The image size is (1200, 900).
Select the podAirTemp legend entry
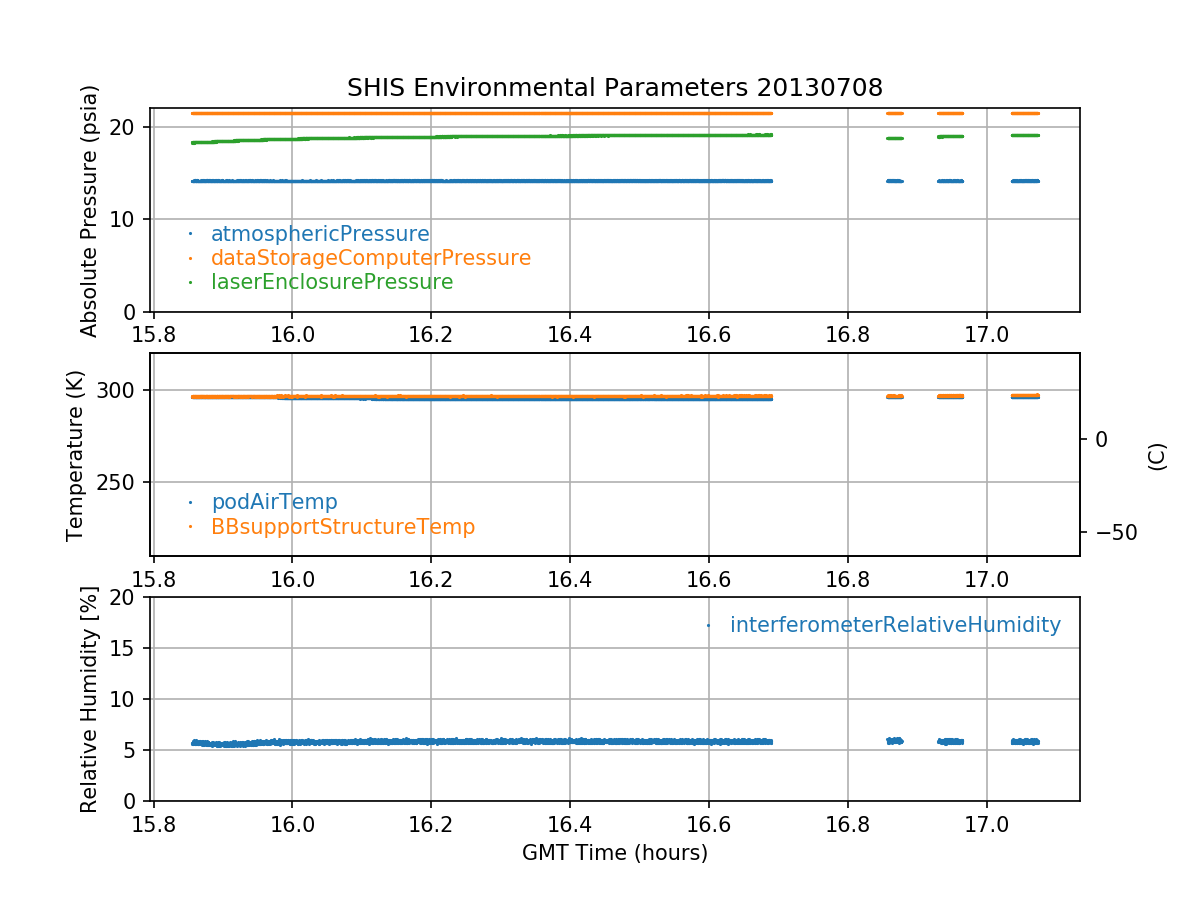click(274, 502)
